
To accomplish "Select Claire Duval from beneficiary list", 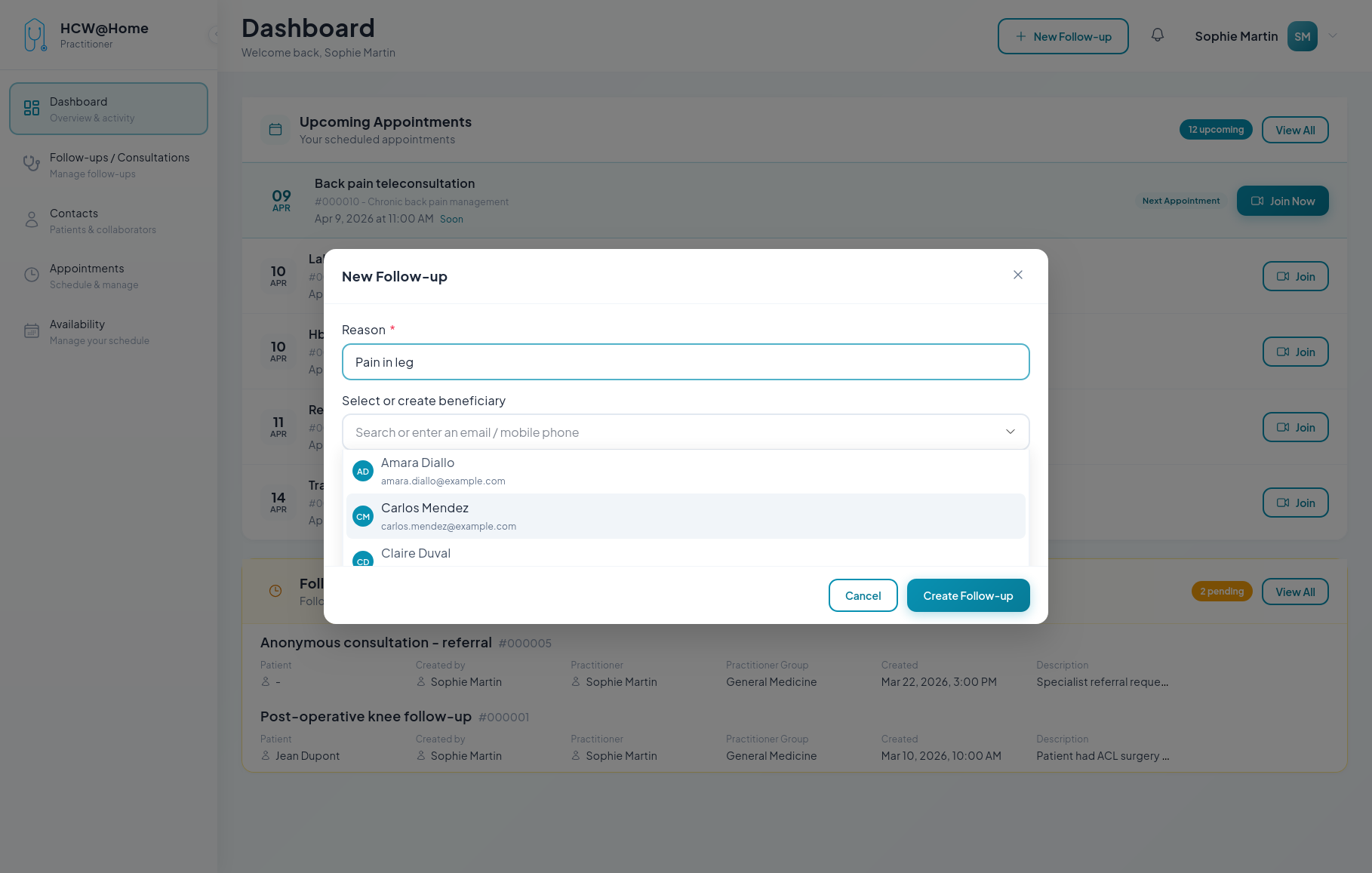I will [x=416, y=555].
